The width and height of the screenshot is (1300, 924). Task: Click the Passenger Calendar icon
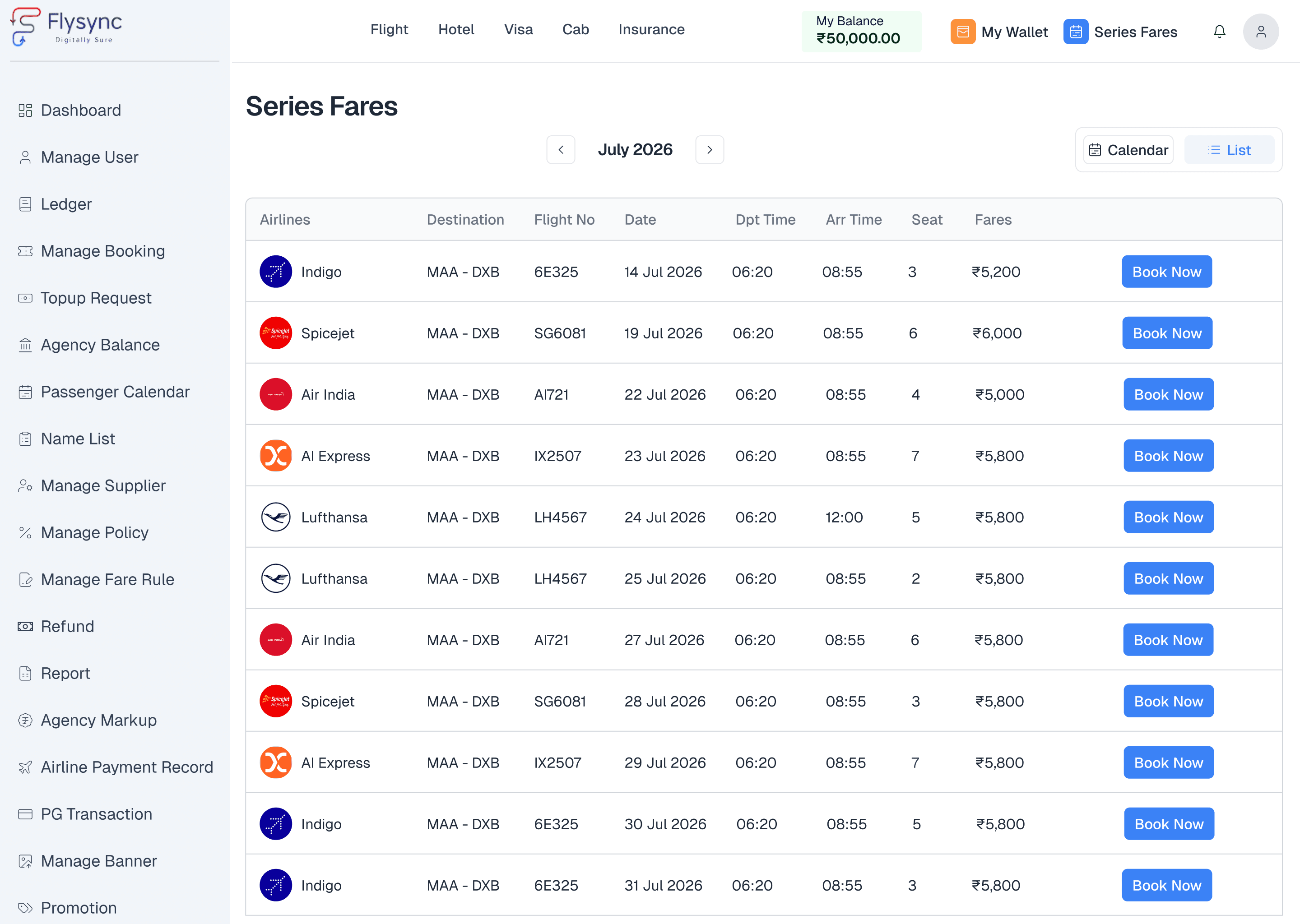[25, 392]
